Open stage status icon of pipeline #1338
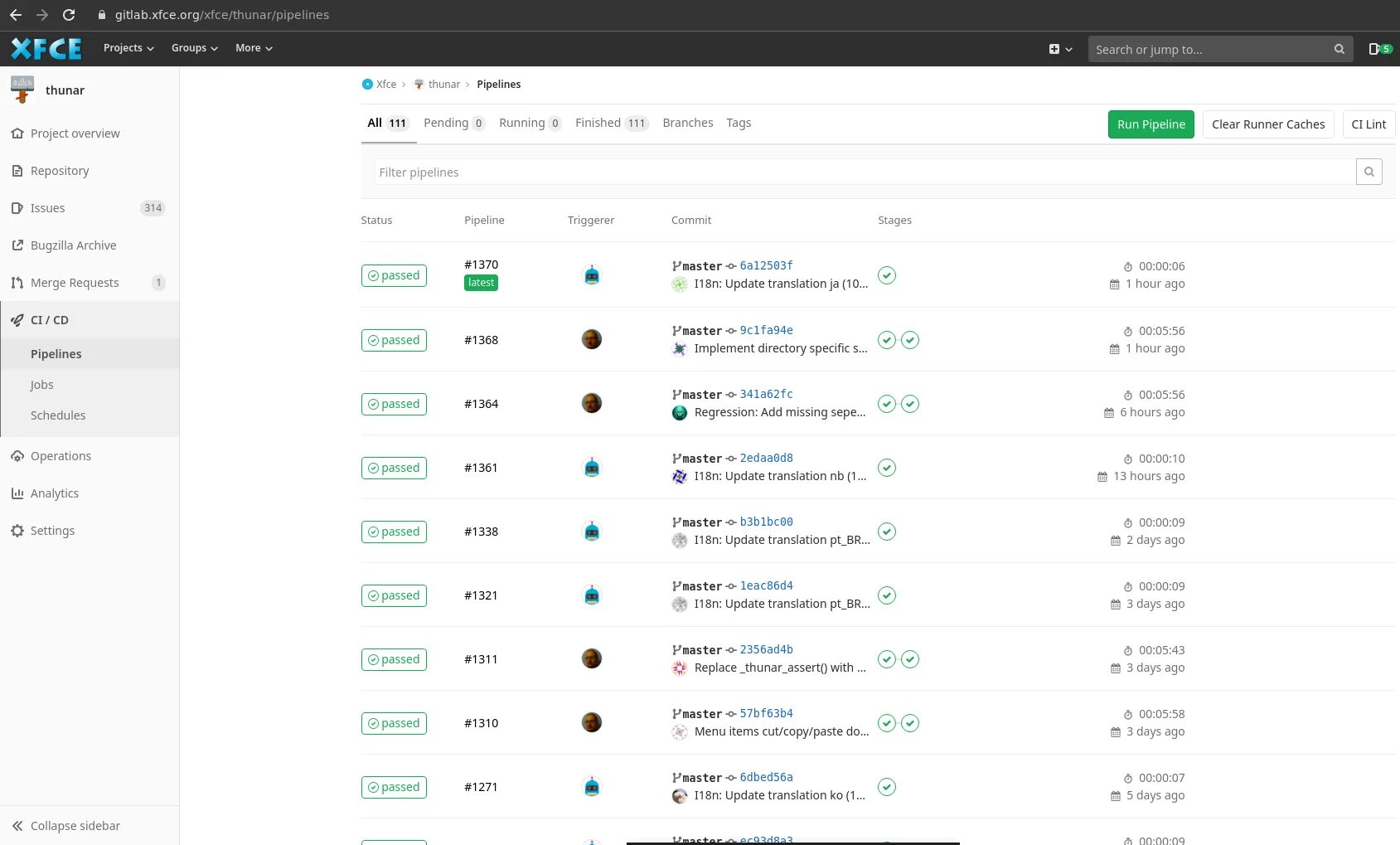Image resolution: width=1400 pixels, height=845 pixels. click(887, 532)
